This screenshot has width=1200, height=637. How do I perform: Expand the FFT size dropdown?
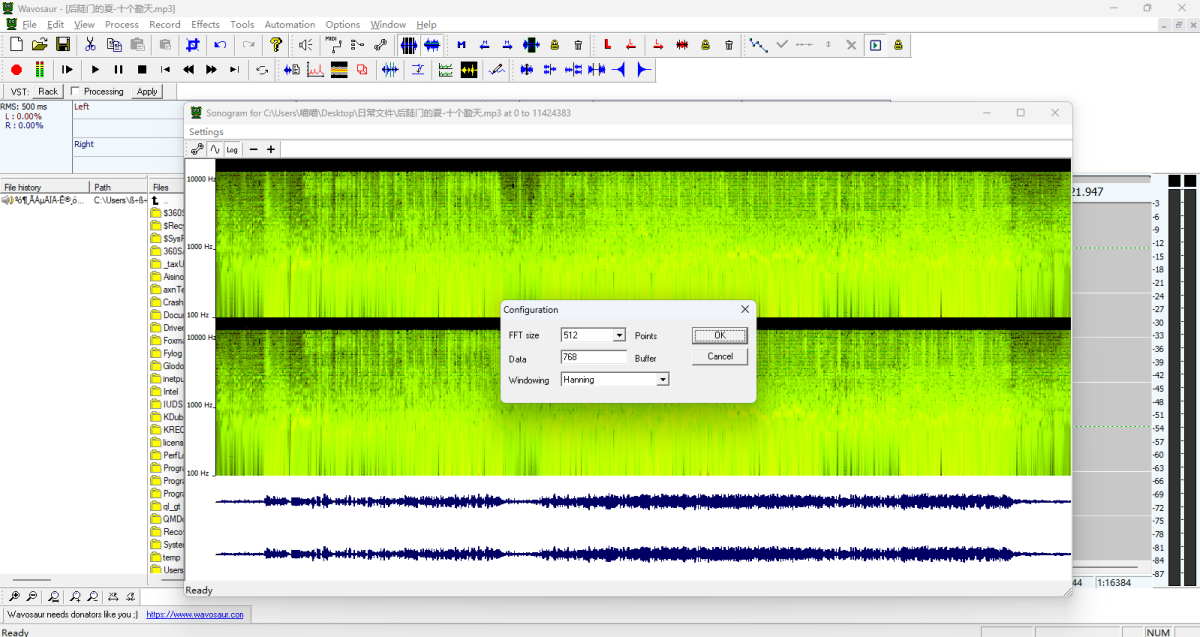619,336
